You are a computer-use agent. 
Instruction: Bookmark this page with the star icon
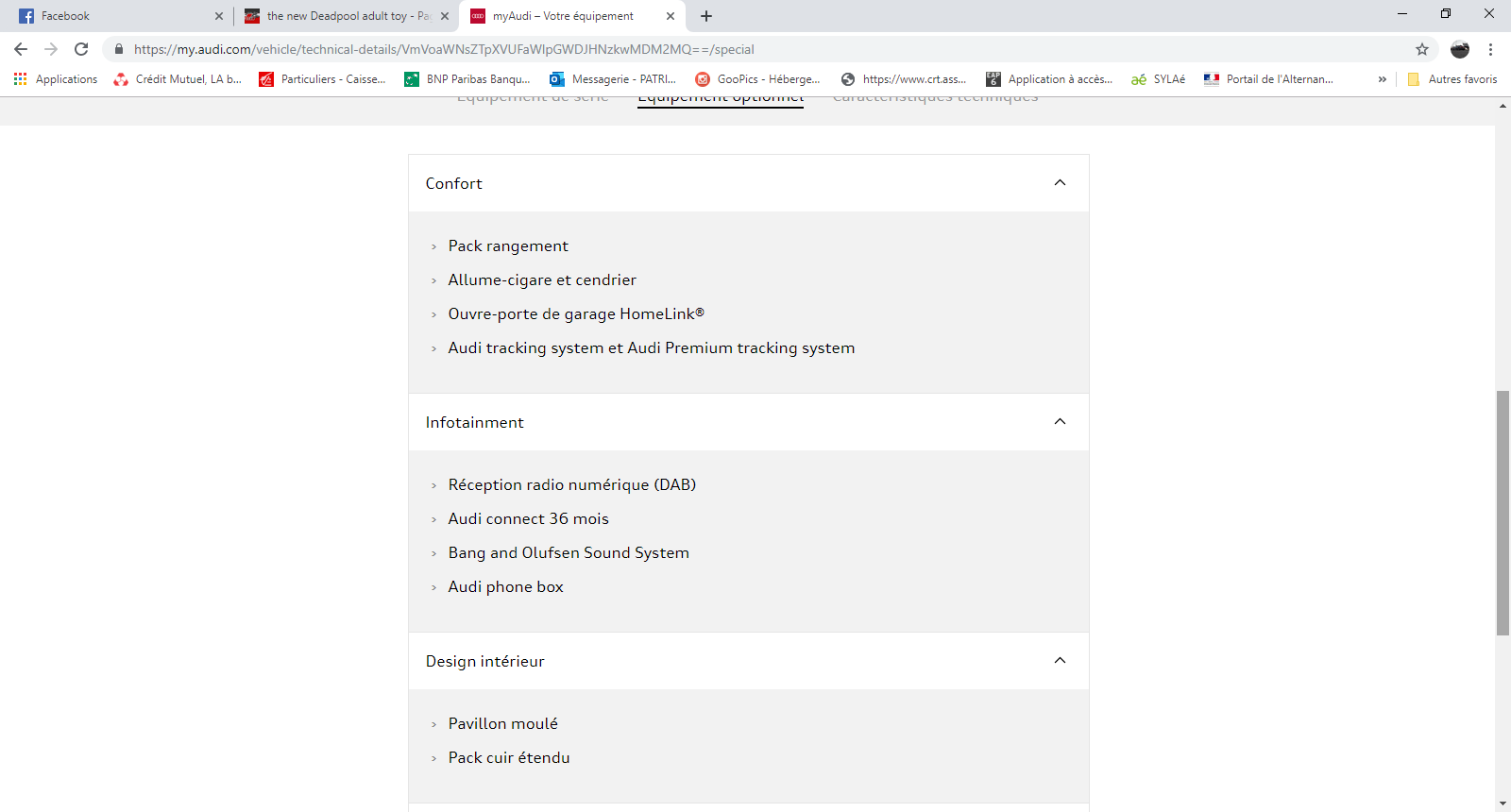[1422, 49]
